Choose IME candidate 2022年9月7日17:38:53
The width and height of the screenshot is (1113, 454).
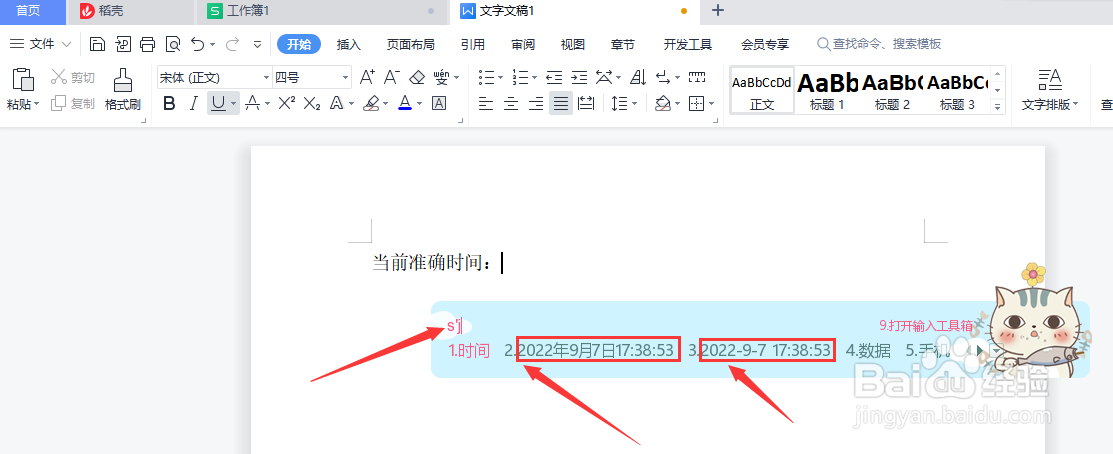(598, 350)
